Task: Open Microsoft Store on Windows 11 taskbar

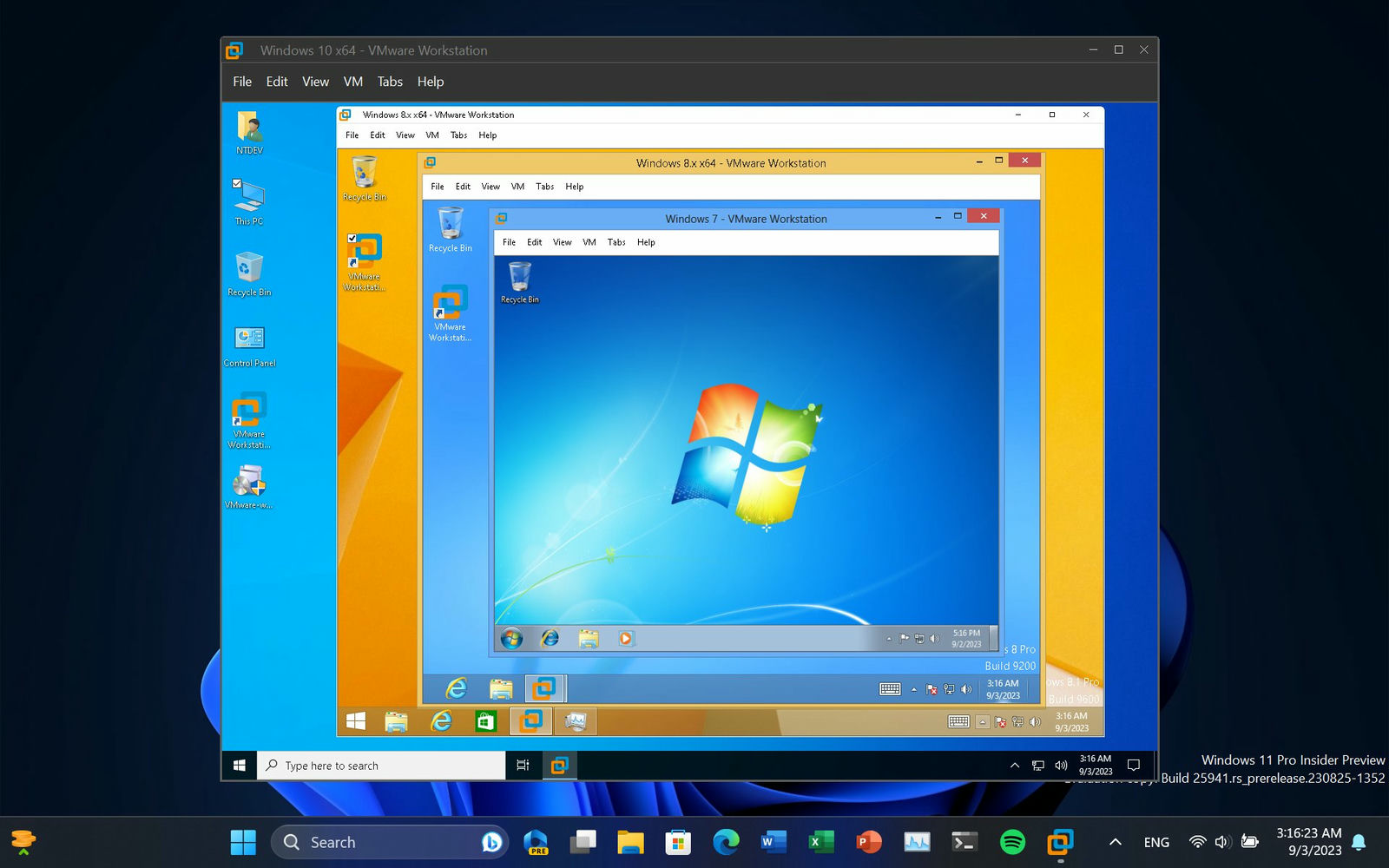Action: (678, 842)
